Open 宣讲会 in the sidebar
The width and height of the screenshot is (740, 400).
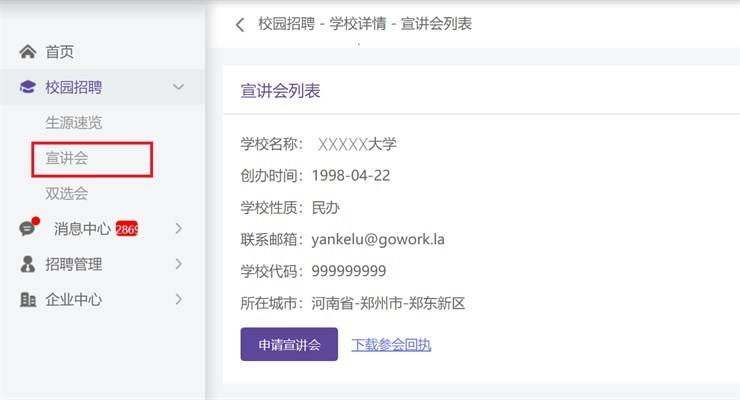click(x=67, y=158)
